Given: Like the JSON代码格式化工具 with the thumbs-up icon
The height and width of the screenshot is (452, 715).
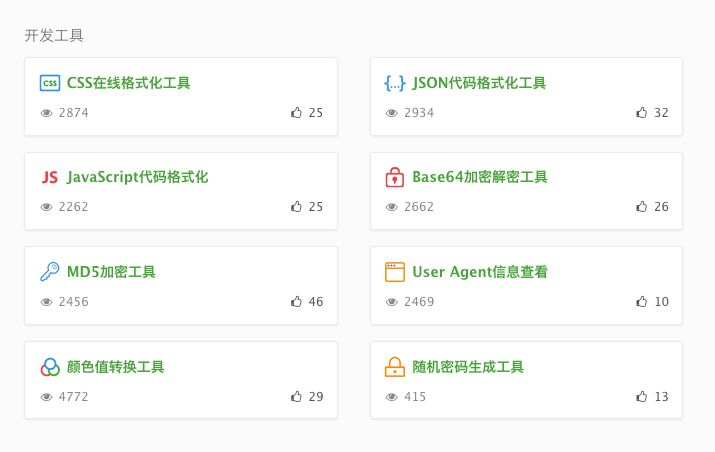Looking at the screenshot, I should tap(642, 112).
